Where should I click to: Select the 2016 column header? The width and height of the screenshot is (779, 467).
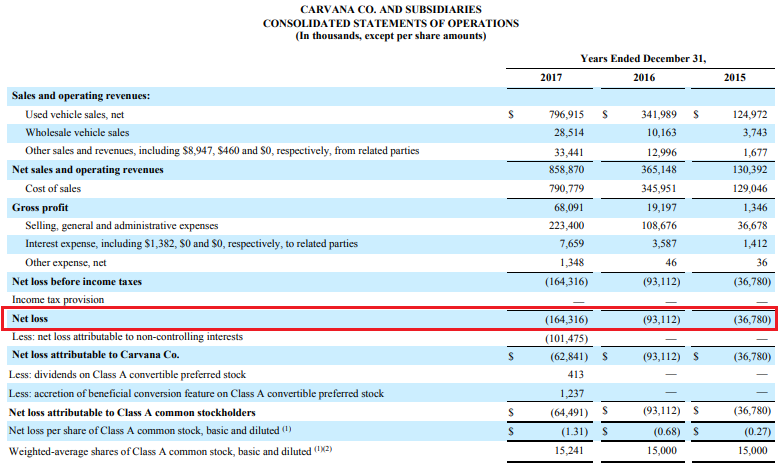tap(644, 78)
